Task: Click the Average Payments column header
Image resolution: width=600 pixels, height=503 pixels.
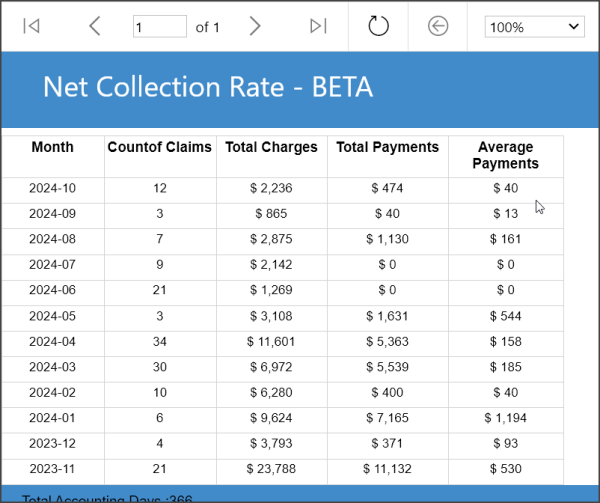Action: (505, 156)
